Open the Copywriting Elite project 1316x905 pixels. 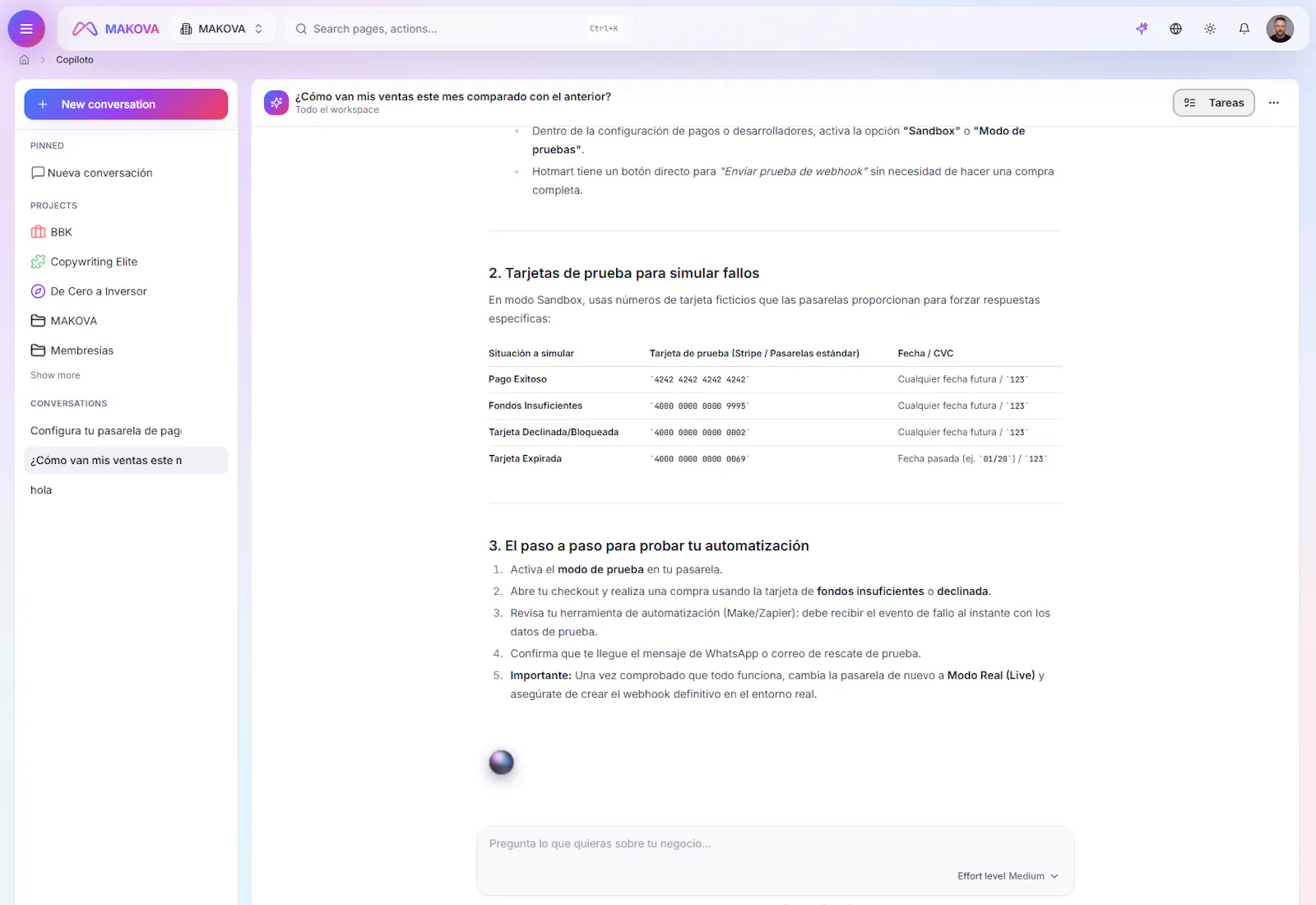(126, 262)
